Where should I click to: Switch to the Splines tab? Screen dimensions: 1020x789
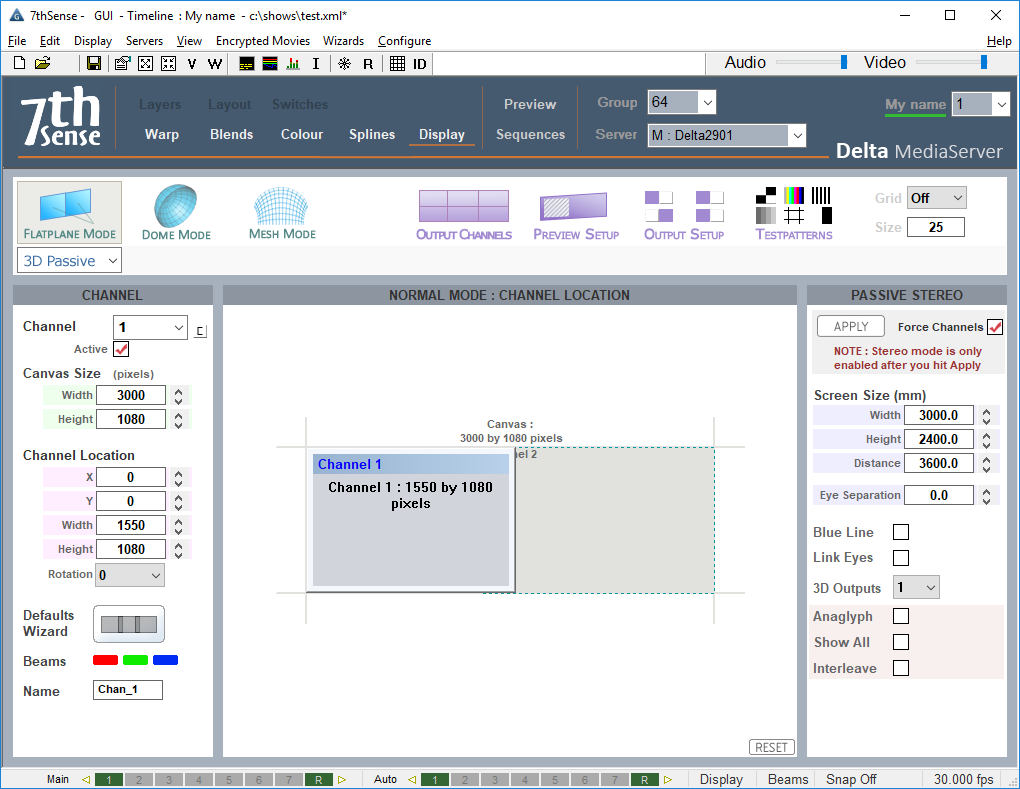pos(372,134)
